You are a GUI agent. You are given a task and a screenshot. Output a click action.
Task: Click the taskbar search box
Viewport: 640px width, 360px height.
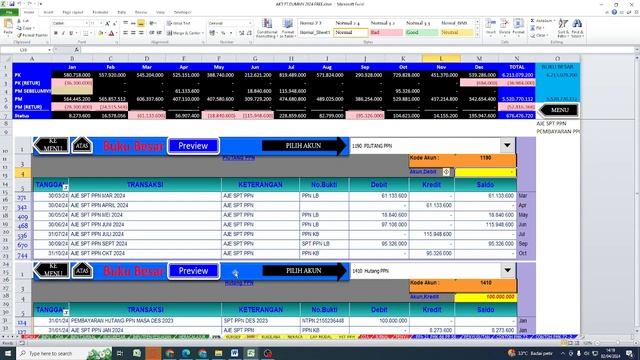(64, 353)
